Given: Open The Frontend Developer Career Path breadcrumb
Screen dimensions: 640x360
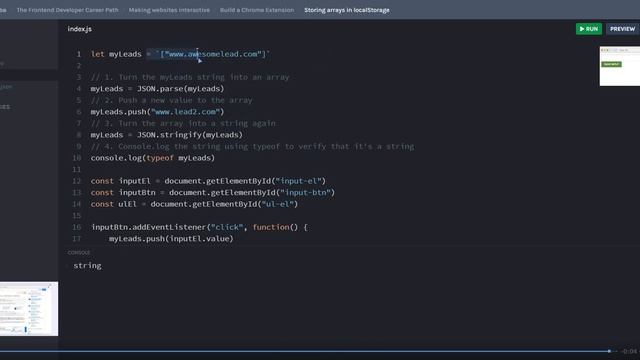Looking at the screenshot, I should coord(67,10).
